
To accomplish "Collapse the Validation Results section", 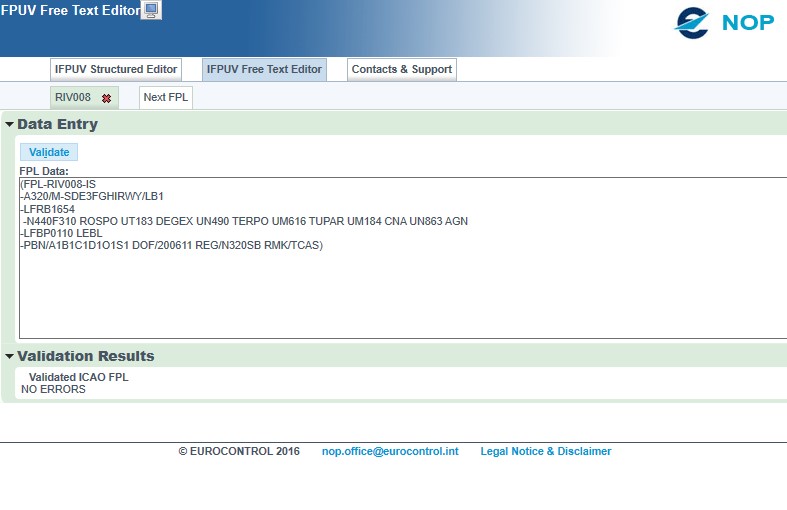I will tap(9, 356).
